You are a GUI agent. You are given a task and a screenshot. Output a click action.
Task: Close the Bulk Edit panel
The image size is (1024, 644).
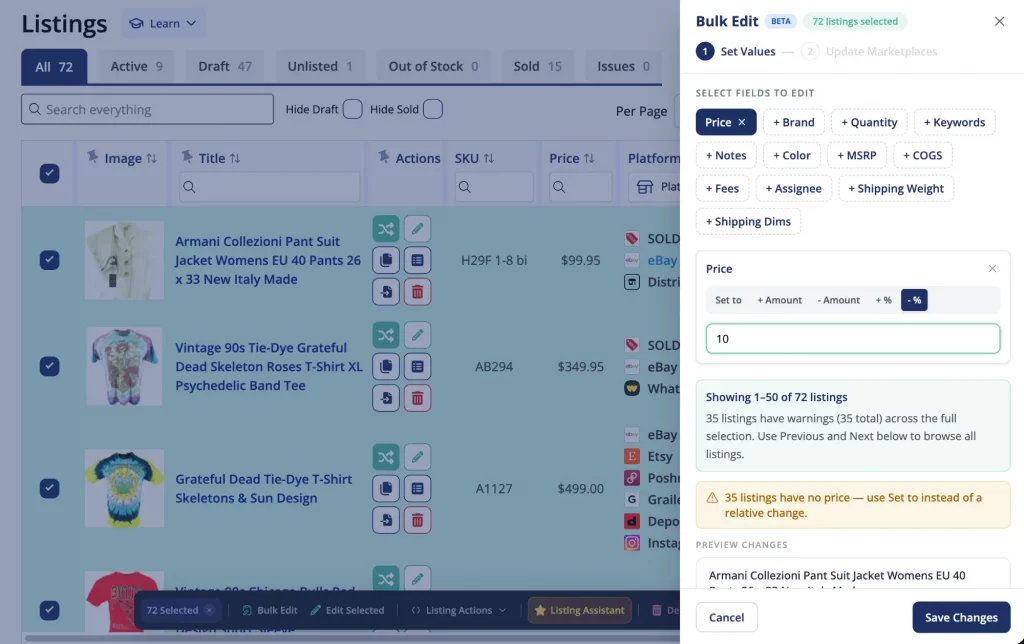pos(999,22)
